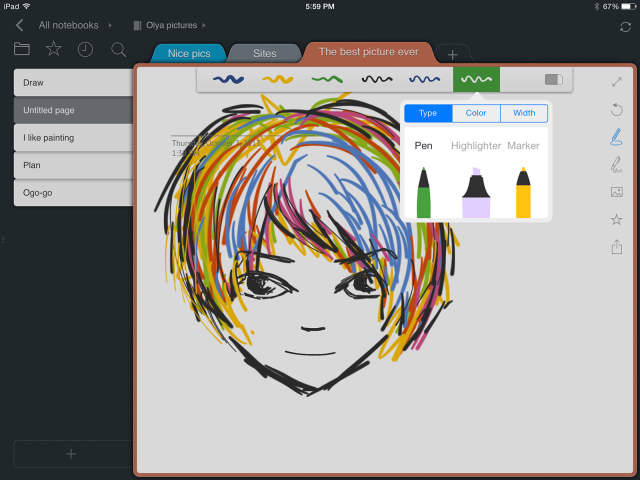Viewport: 640px width, 480px height.
Task: Select the highlighted green pen preset
Action: pos(476,79)
